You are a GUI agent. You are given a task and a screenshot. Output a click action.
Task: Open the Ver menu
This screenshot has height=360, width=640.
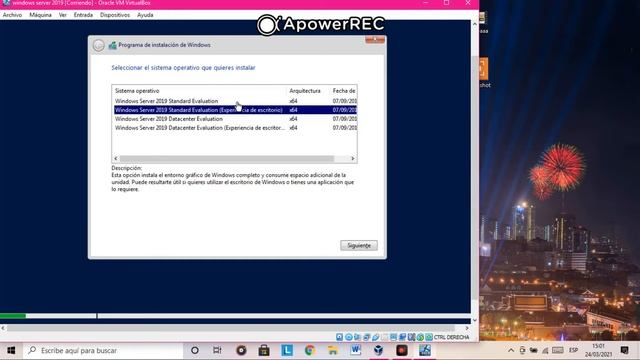[62, 15]
